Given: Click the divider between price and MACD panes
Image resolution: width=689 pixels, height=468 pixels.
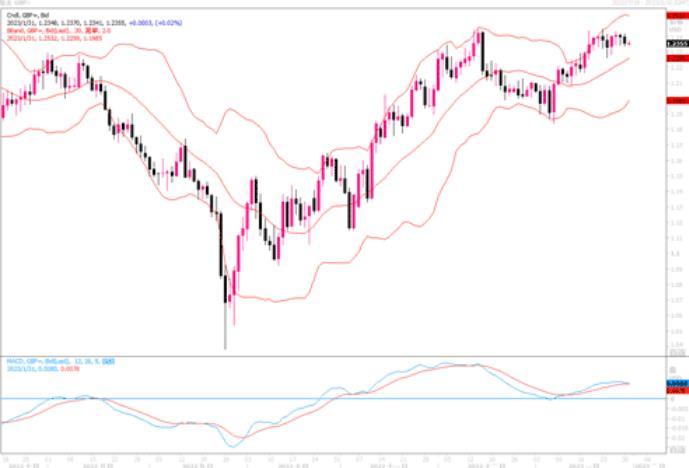Looking at the screenshot, I should coord(330,353).
